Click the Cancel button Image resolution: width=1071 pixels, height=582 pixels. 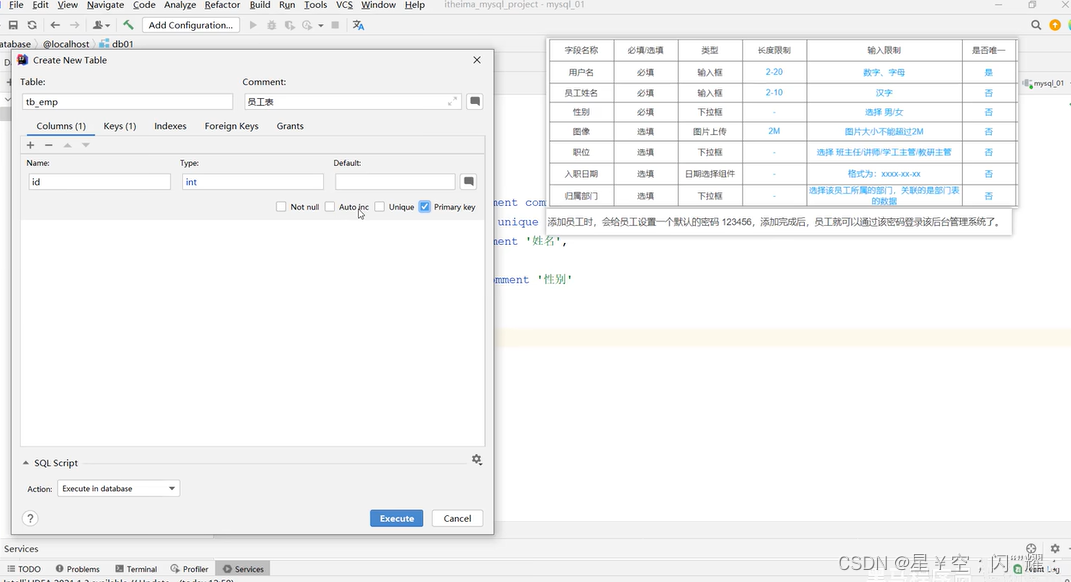click(457, 518)
